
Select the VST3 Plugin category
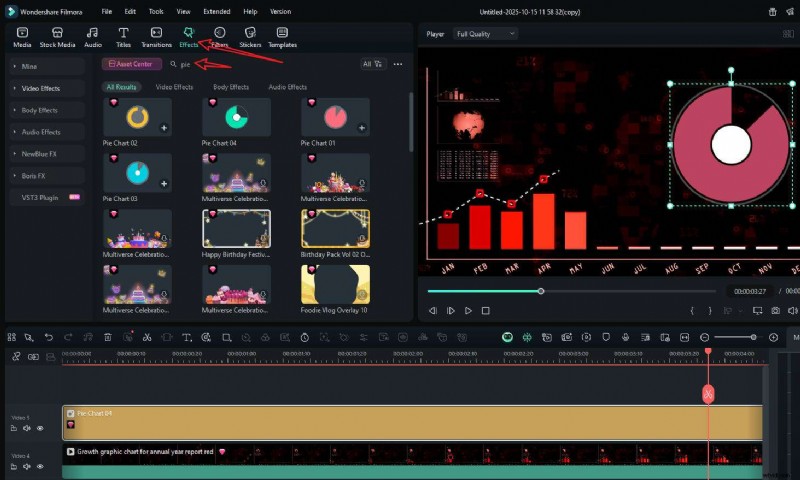pos(47,197)
